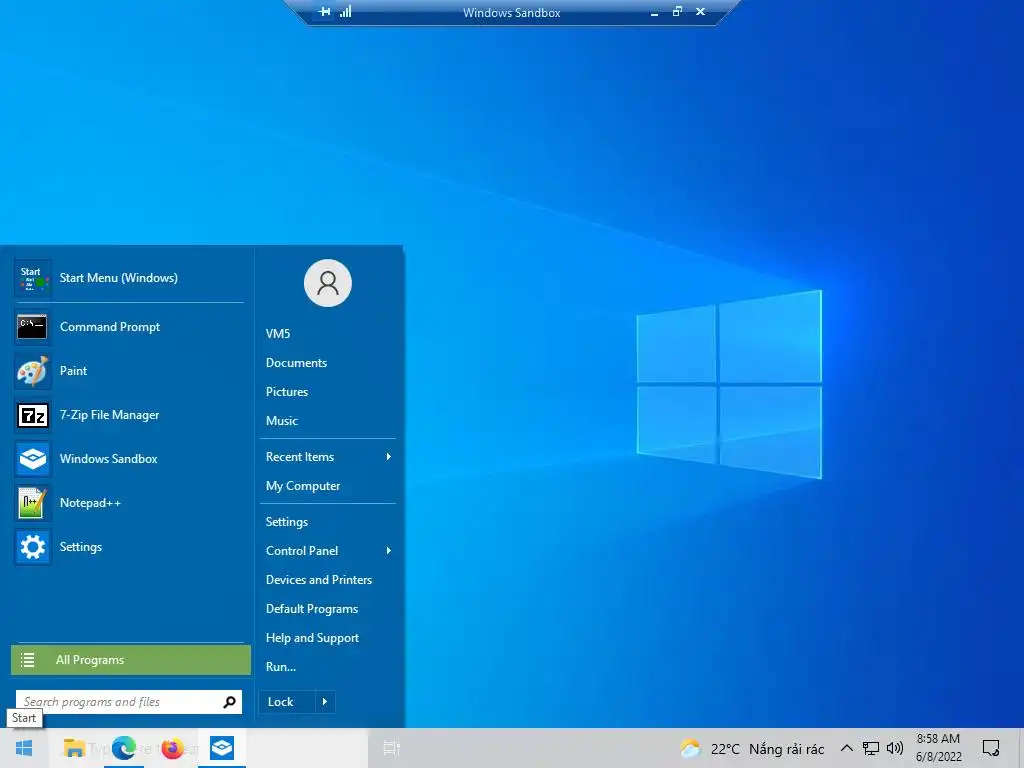Click the signal bars icon on Sandbox bar

[x=345, y=12]
